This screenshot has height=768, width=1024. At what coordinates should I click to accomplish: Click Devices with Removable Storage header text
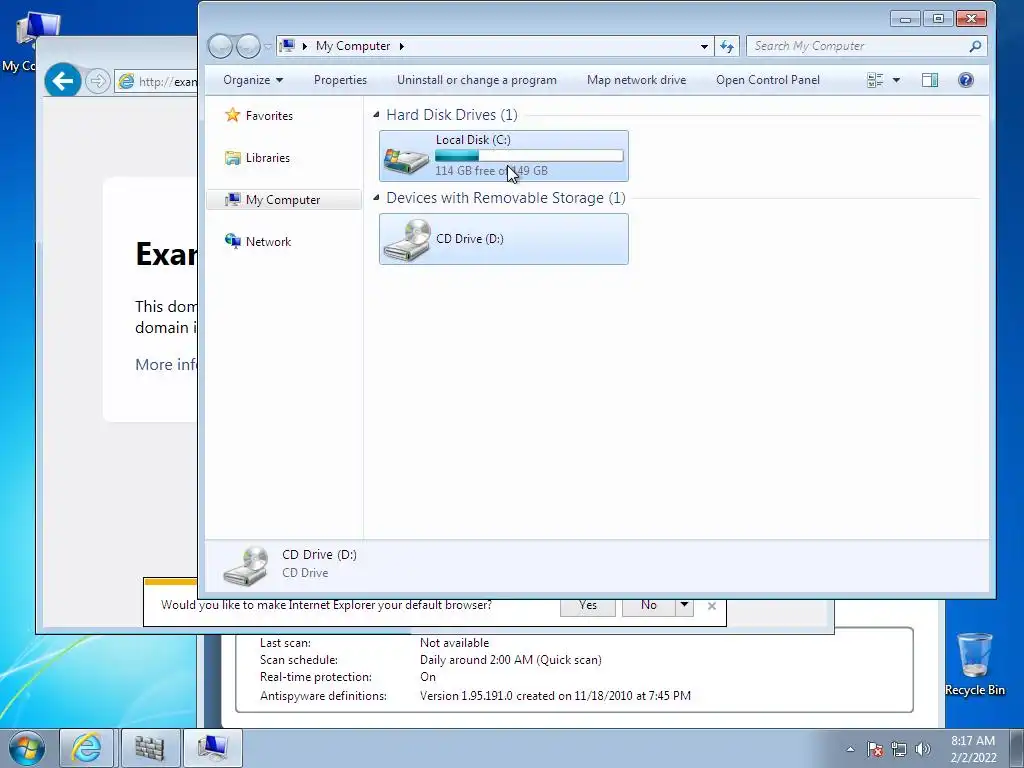pos(506,198)
